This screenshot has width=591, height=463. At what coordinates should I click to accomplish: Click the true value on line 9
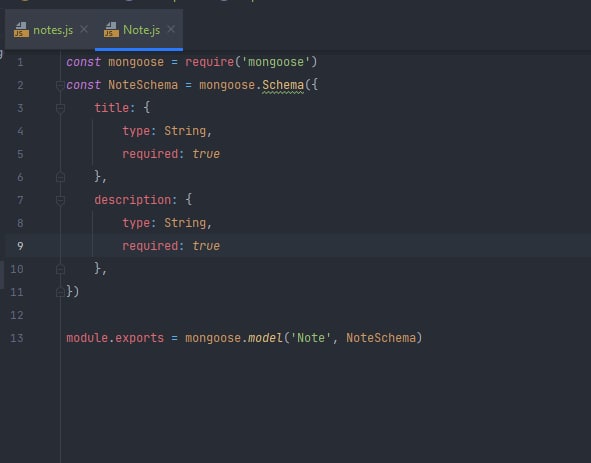point(206,246)
